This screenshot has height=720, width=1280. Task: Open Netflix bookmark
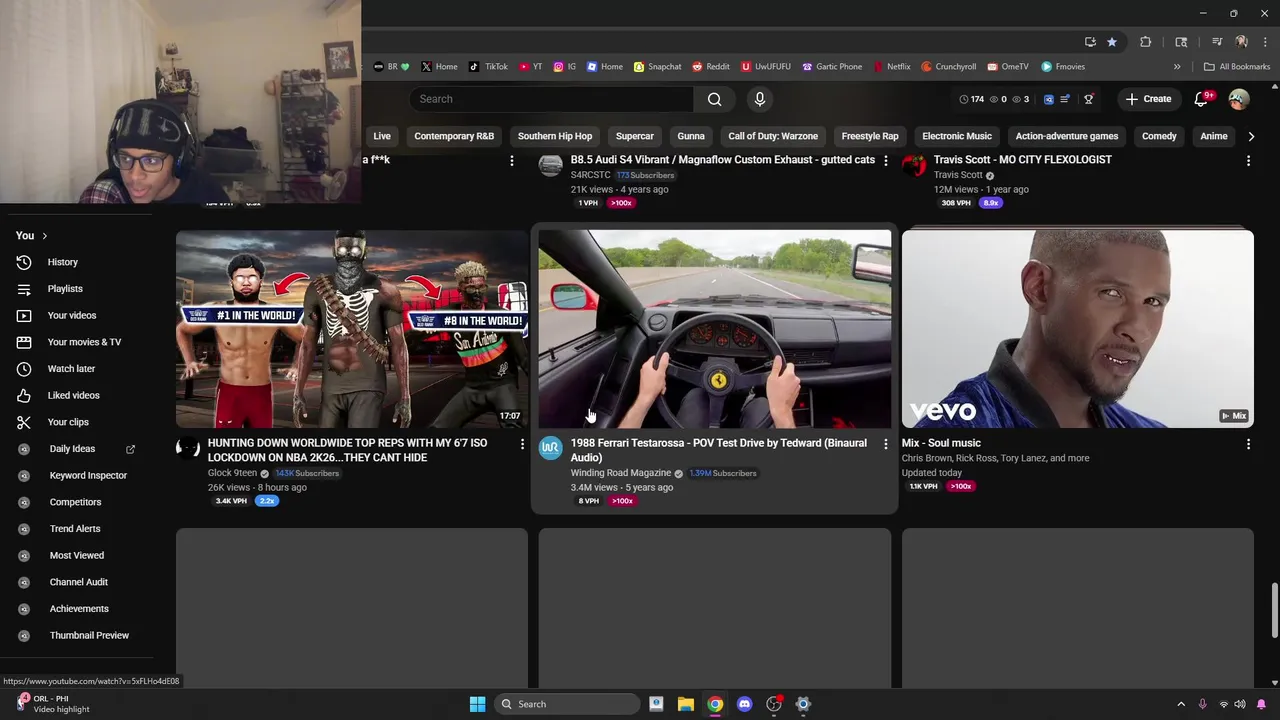(x=892, y=67)
